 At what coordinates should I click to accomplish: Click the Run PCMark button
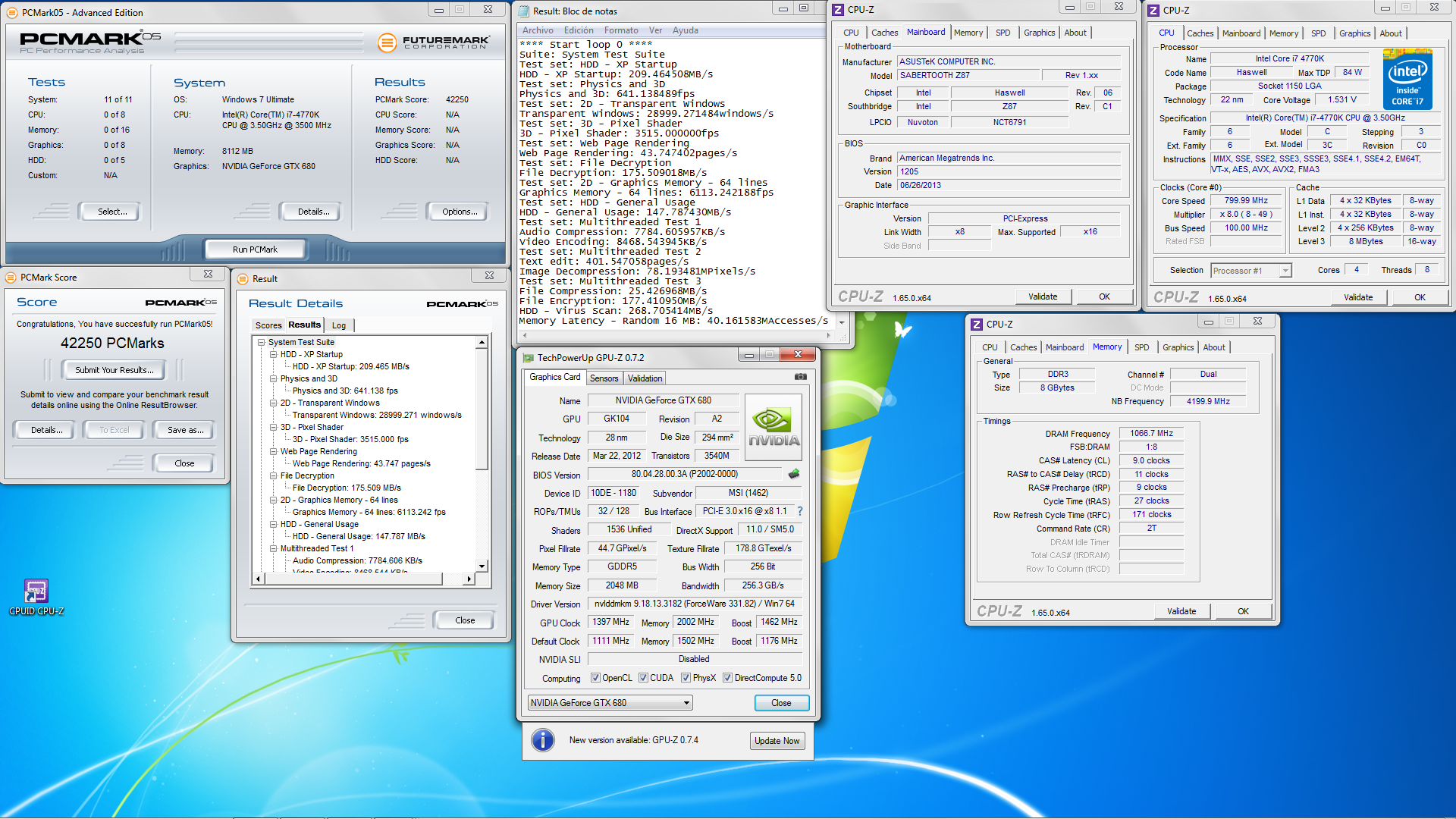(x=255, y=249)
